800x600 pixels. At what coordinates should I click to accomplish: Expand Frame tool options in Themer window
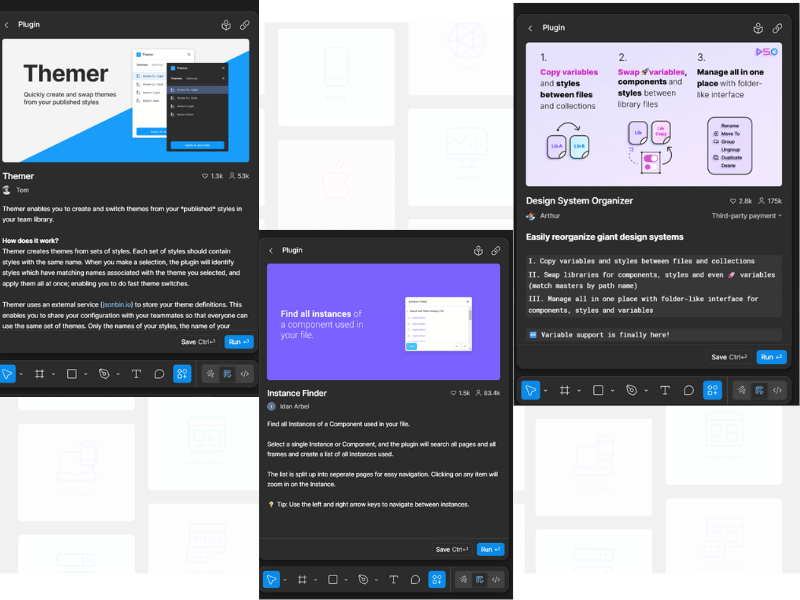[53, 374]
